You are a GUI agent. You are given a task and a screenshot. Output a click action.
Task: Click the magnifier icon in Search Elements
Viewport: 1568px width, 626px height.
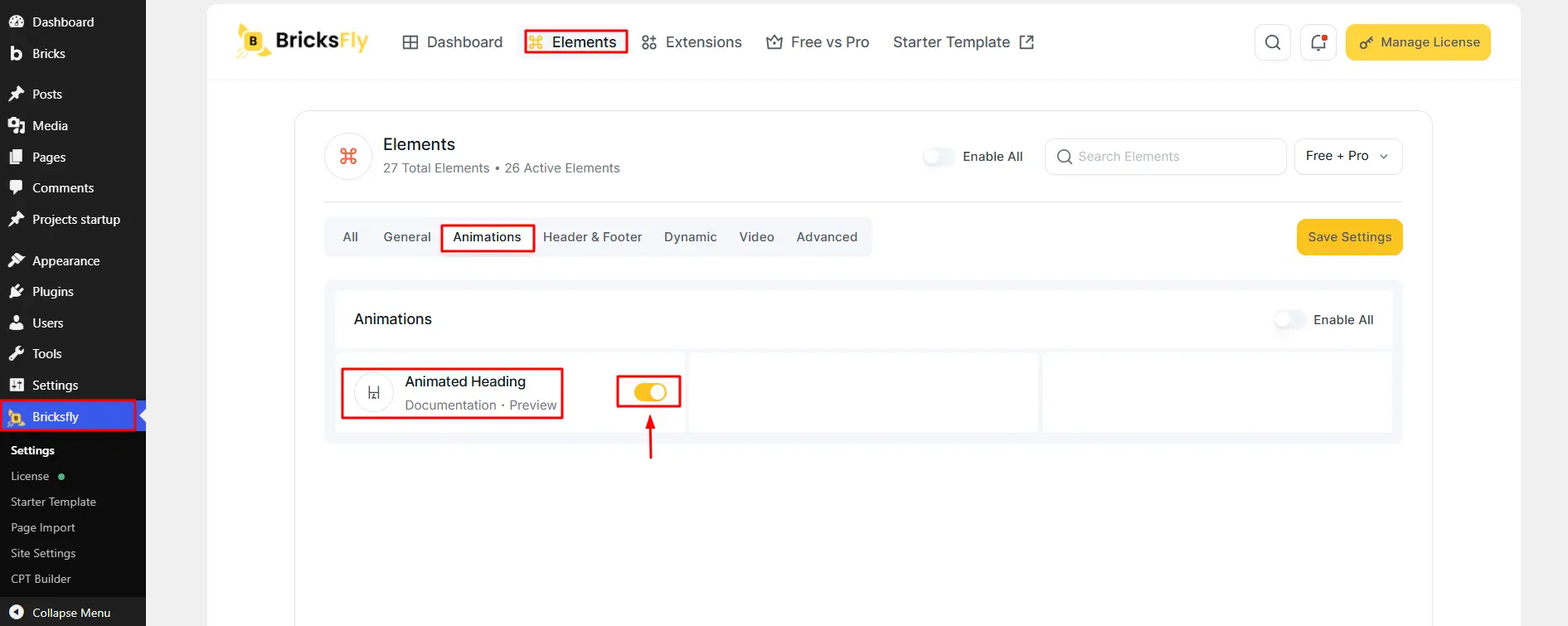coord(1065,157)
